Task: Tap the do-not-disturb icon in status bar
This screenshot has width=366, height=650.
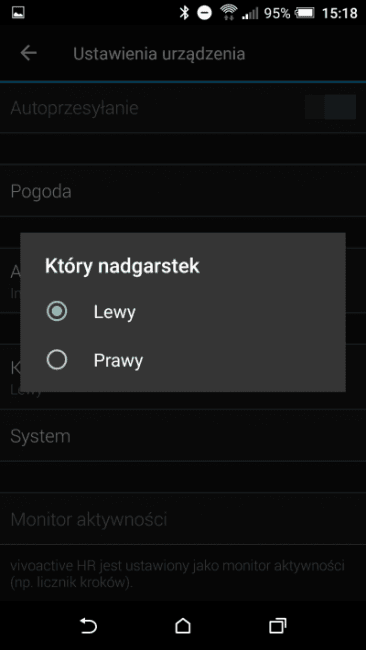Action: 204,13
